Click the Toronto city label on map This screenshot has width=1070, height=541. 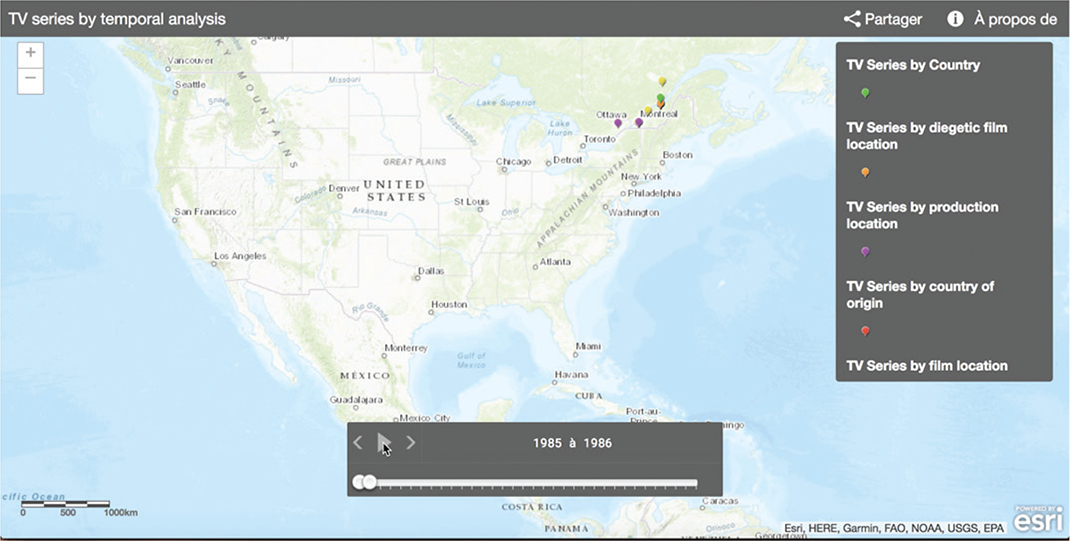point(600,138)
